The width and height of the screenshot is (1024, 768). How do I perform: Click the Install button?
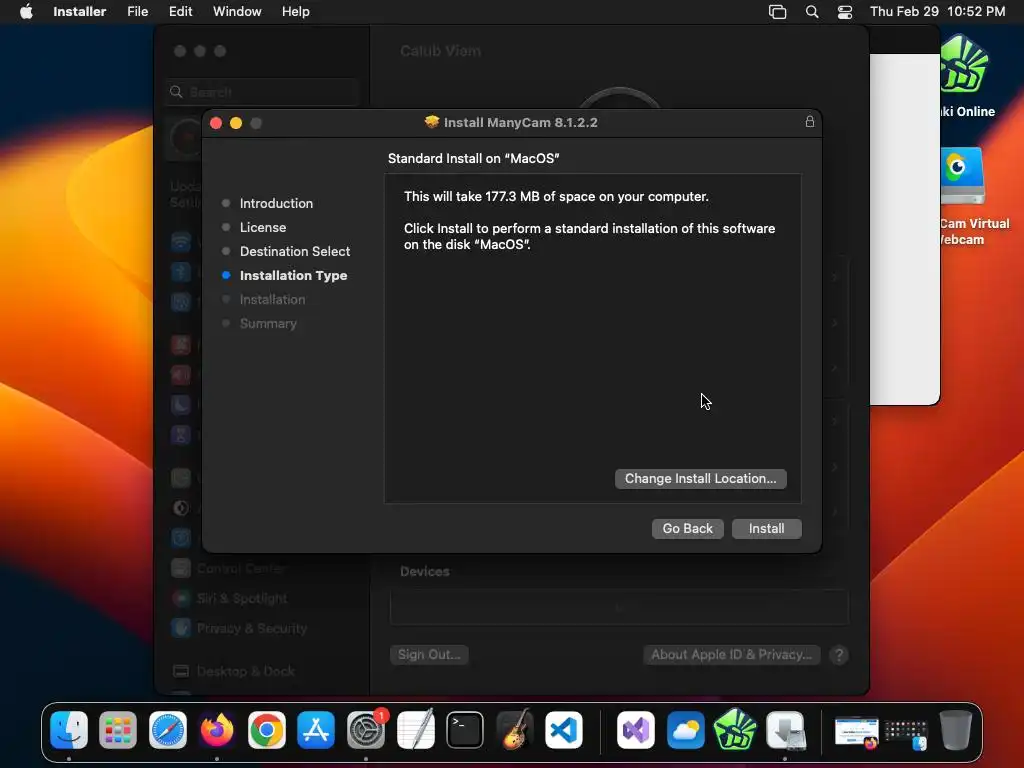pos(766,528)
